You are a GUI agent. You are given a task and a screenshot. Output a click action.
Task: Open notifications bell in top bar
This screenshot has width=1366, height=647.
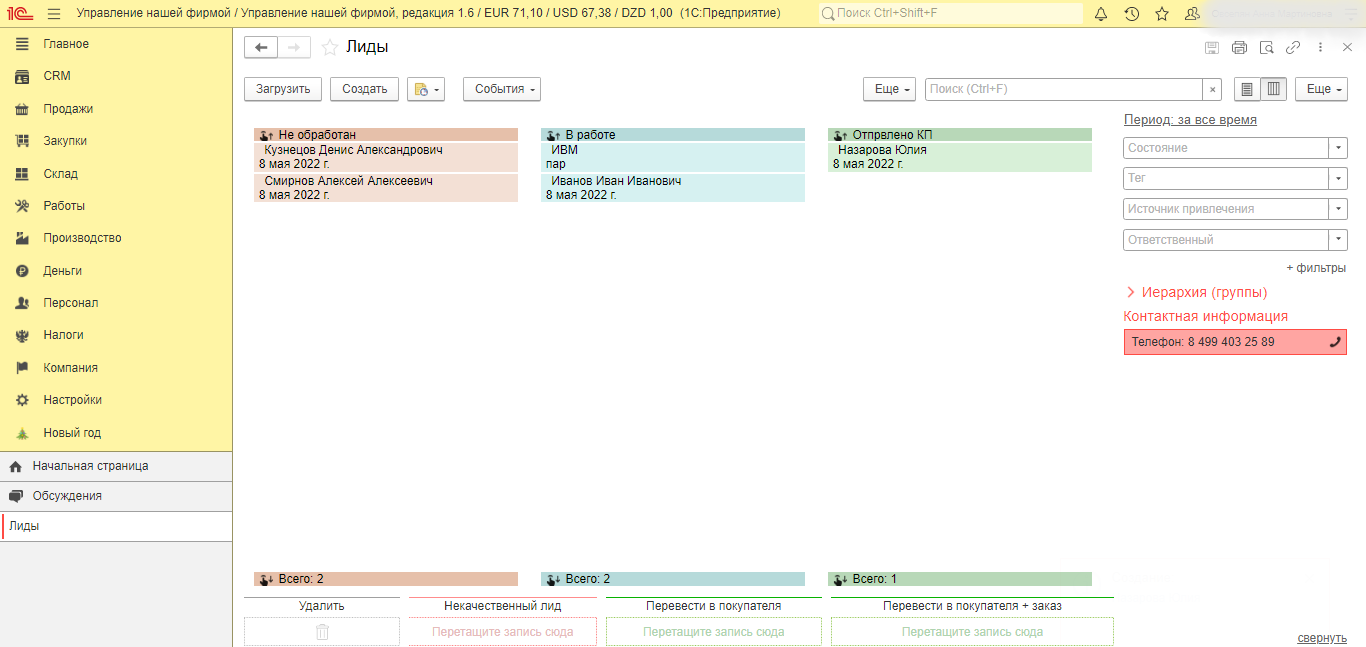(1101, 14)
